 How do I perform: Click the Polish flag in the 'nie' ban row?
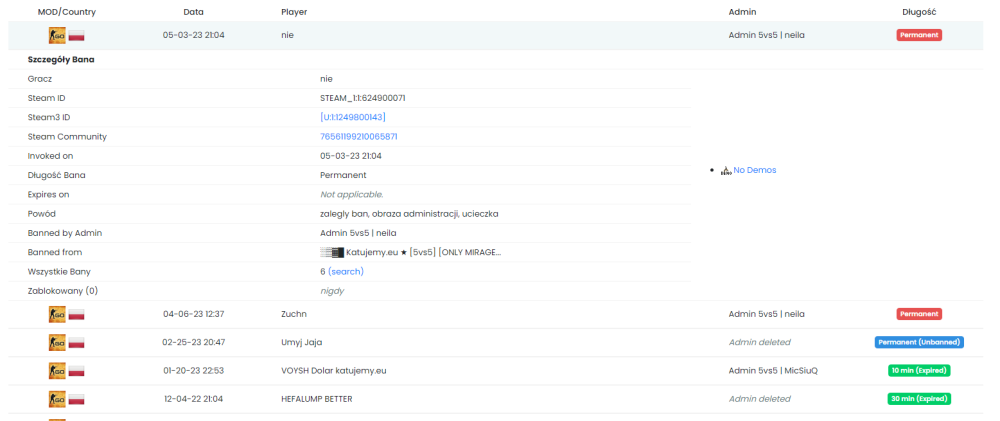coord(77,35)
